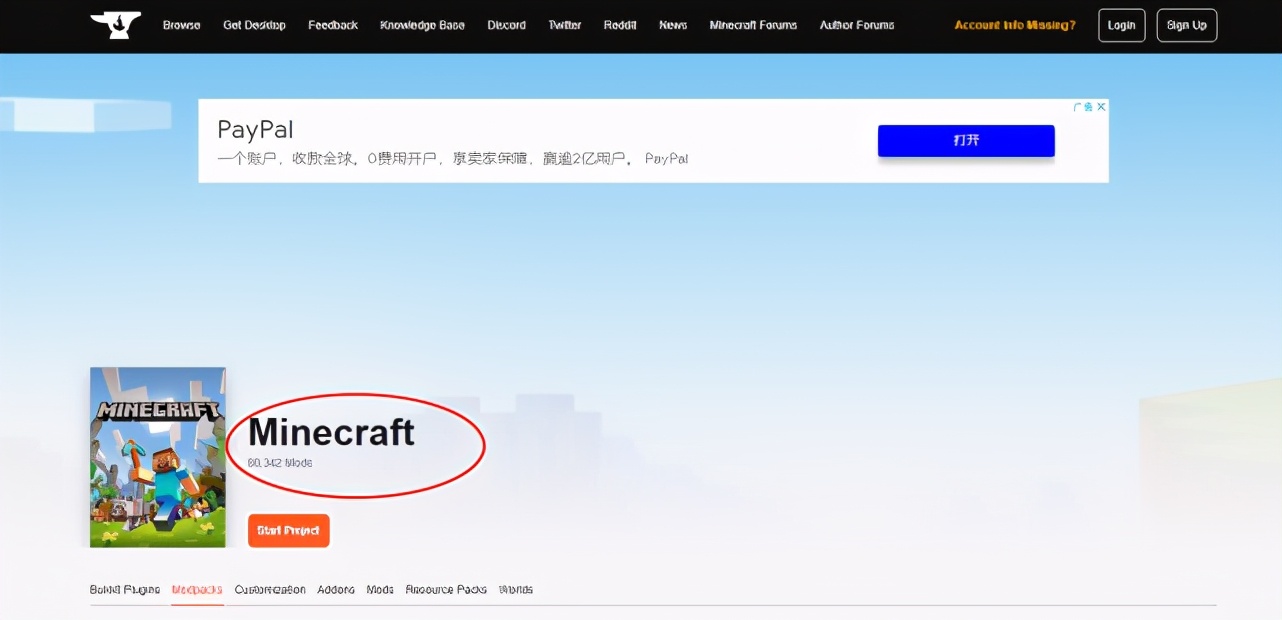This screenshot has width=1282, height=620.
Task: Click the Sign Up button
Action: pyautogui.click(x=1187, y=25)
